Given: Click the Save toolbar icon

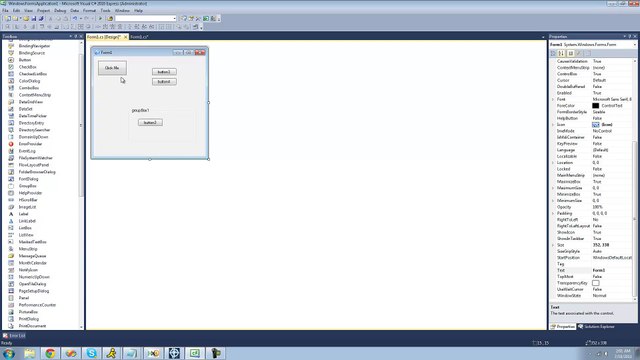Looking at the screenshot, I should click(34, 18).
